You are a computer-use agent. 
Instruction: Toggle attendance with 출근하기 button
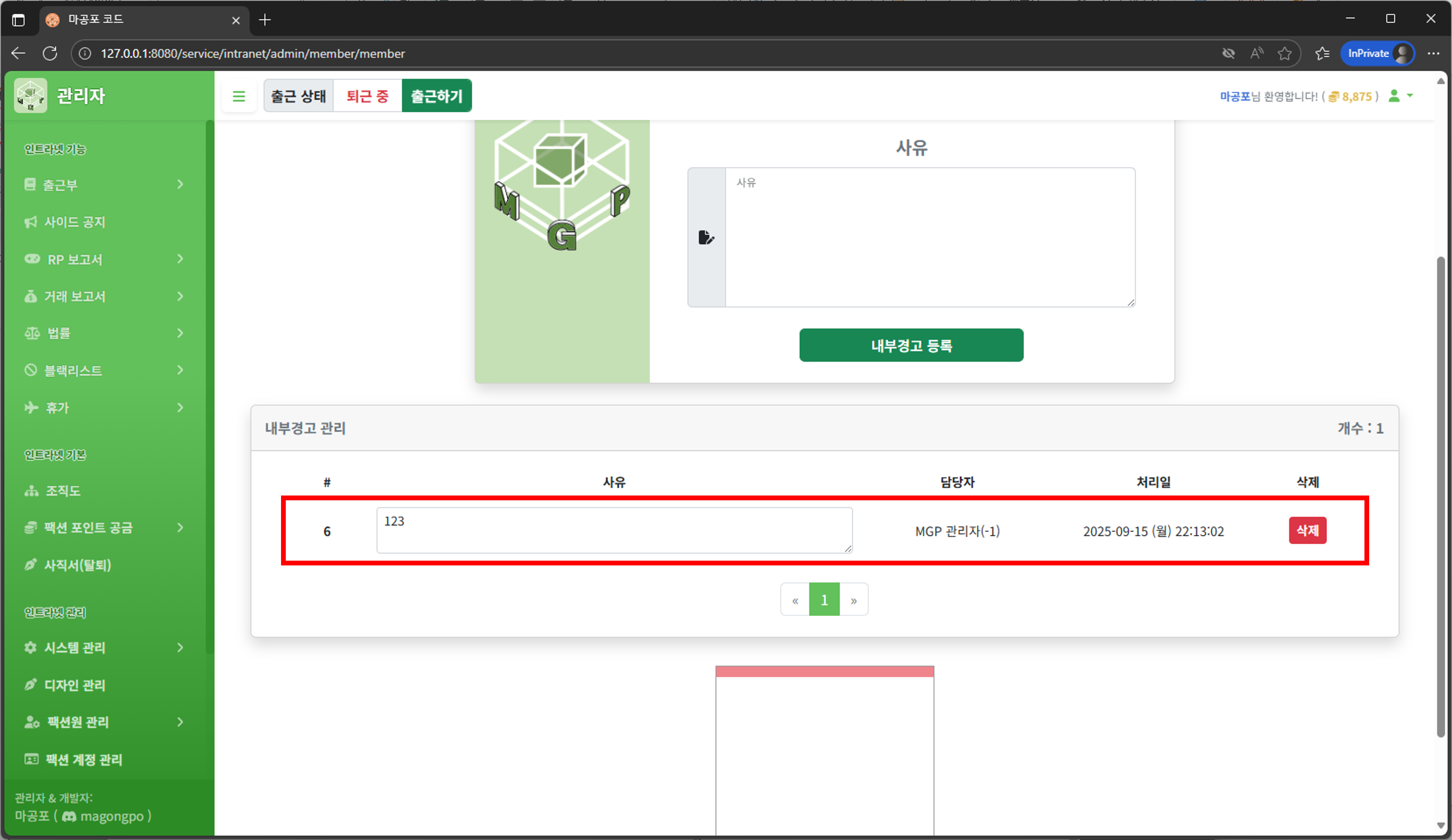point(436,96)
